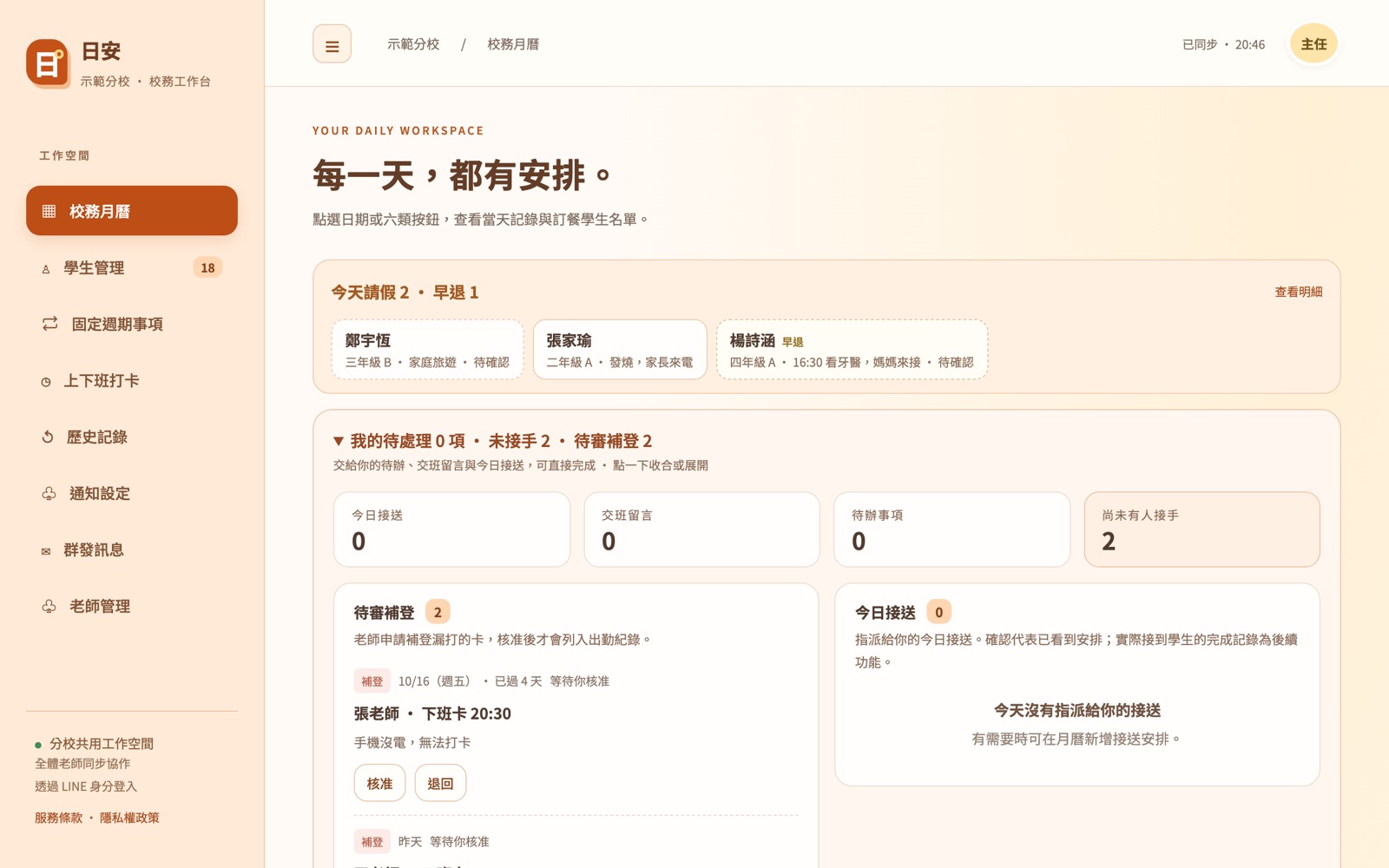Screen dimensions: 1389x868
Task: Open 上下班打卡 in the sidebar
Action: click(132, 380)
